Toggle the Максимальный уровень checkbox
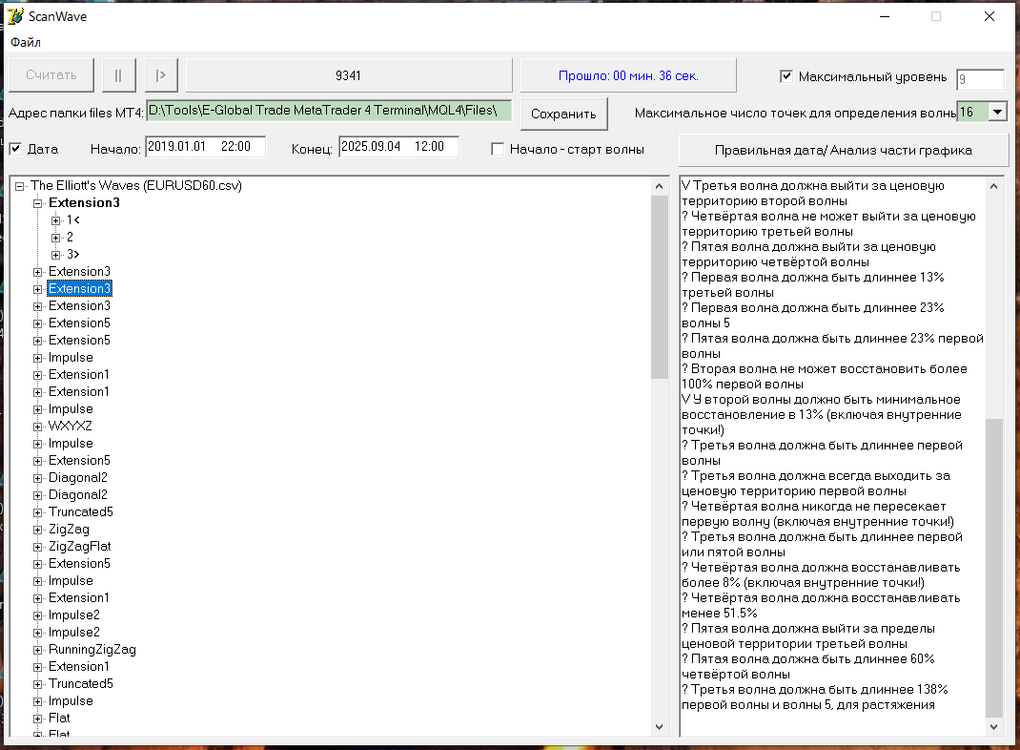This screenshot has height=750, width=1020. point(786,76)
